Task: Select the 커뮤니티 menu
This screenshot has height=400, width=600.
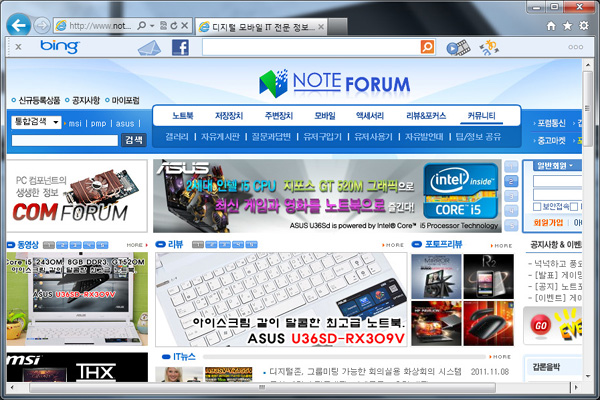Action: click(481, 116)
